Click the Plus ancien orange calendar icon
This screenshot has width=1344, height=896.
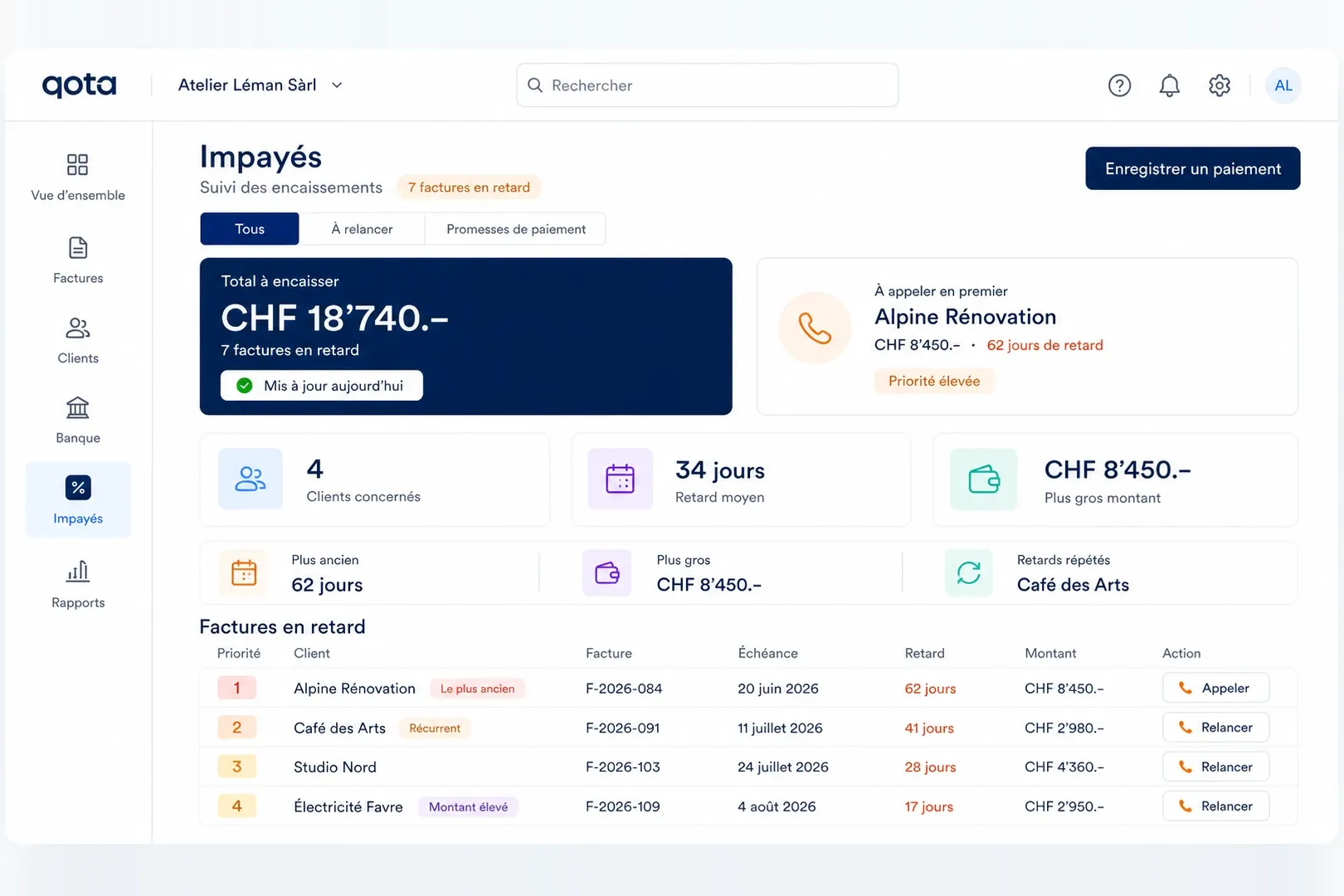point(244,572)
